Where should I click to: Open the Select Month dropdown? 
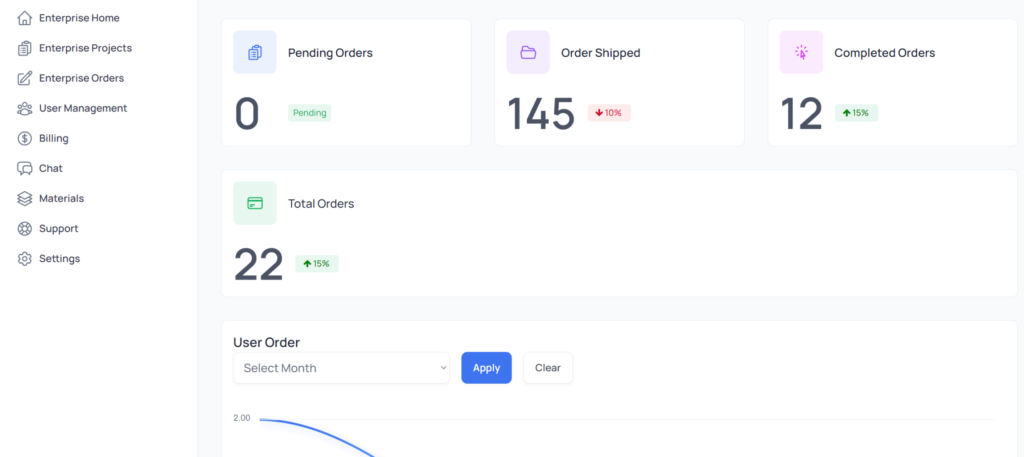[x=342, y=368]
